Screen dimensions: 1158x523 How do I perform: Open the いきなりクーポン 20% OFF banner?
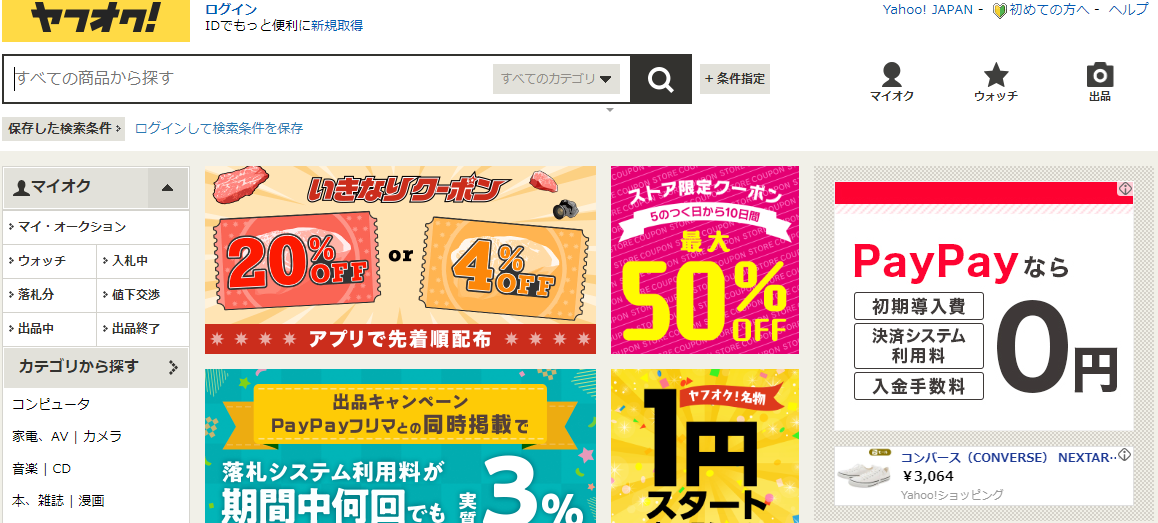coord(400,259)
